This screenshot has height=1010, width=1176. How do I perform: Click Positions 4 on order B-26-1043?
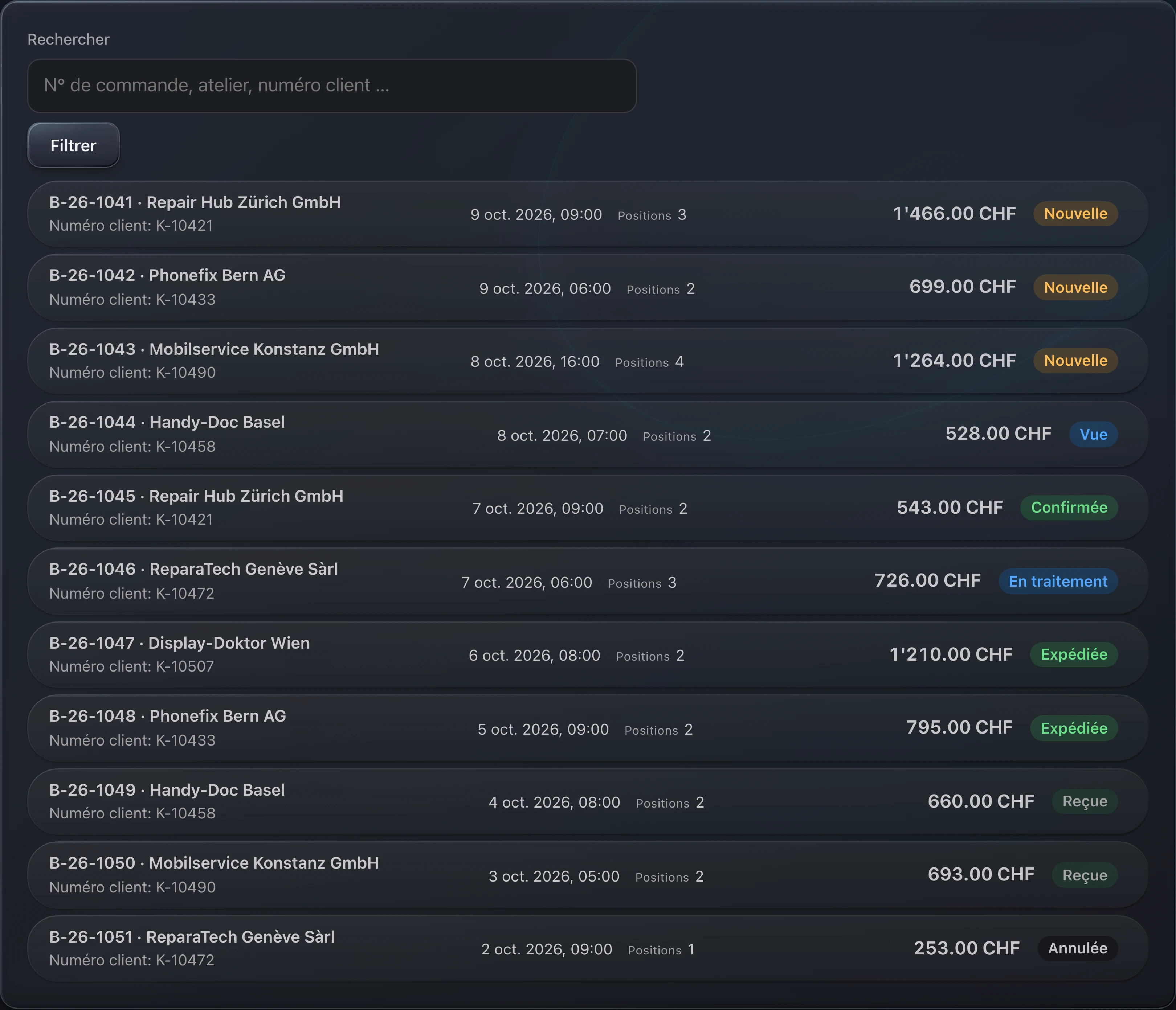tap(649, 362)
